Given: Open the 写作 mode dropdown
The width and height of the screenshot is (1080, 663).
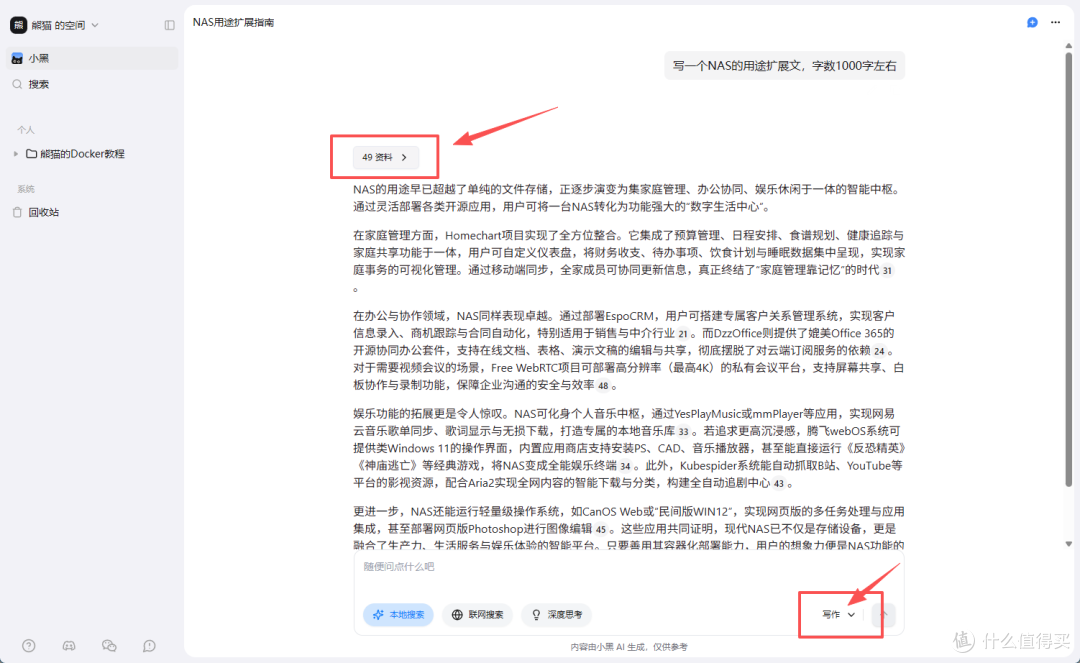Looking at the screenshot, I should (x=838, y=614).
